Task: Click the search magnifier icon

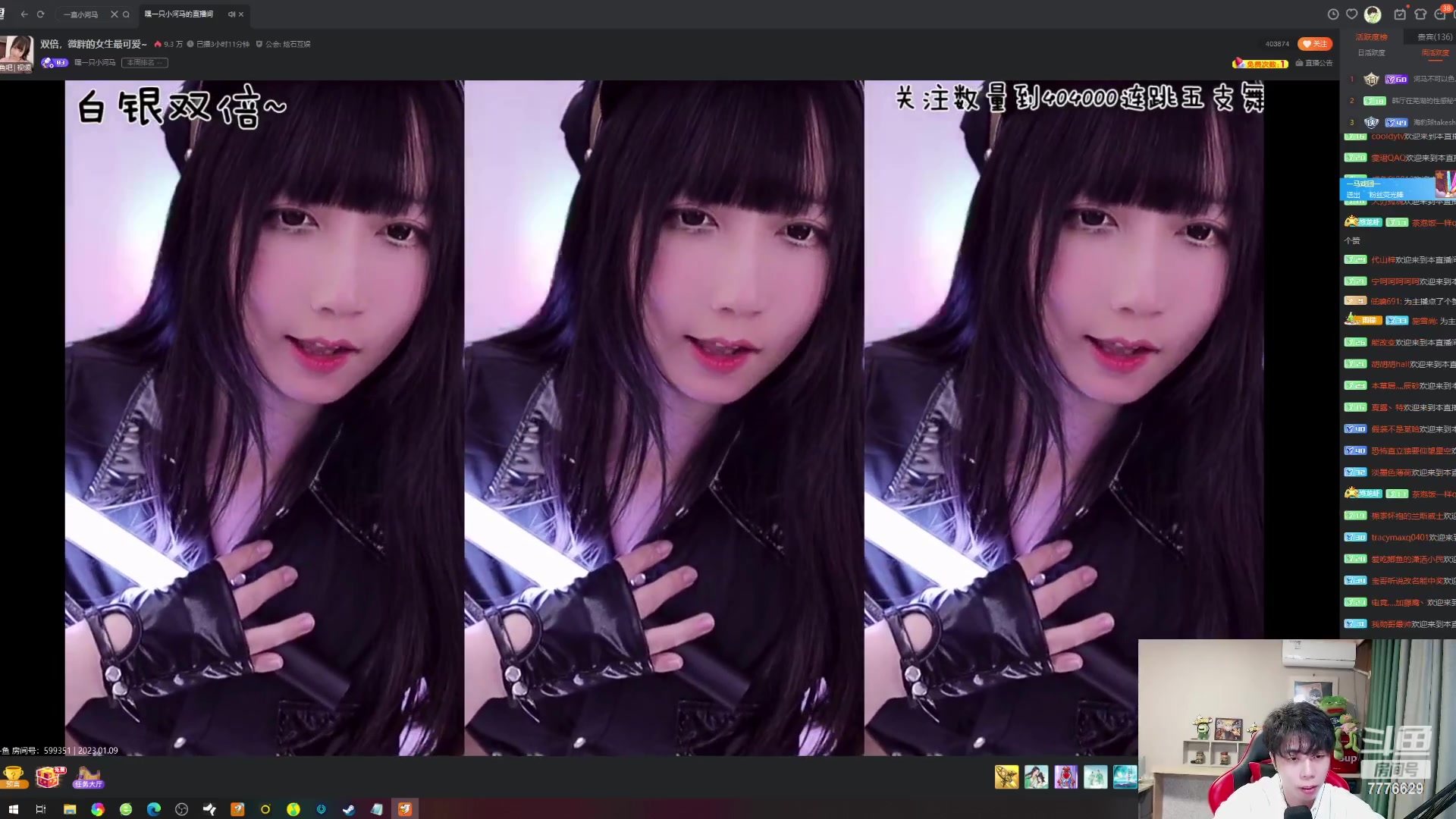Action: (x=126, y=14)
